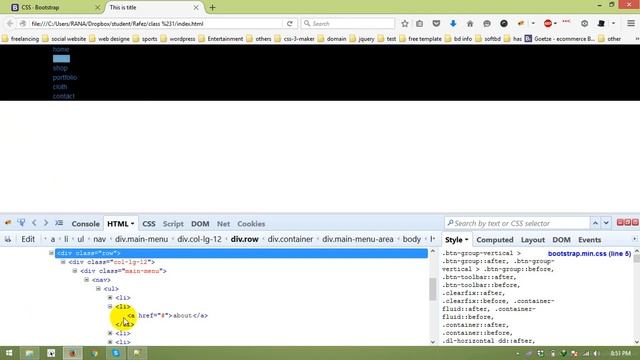Click the eye-shaped extension icon
This screenshot has height=360, width=640.
(x=584, y=24)
